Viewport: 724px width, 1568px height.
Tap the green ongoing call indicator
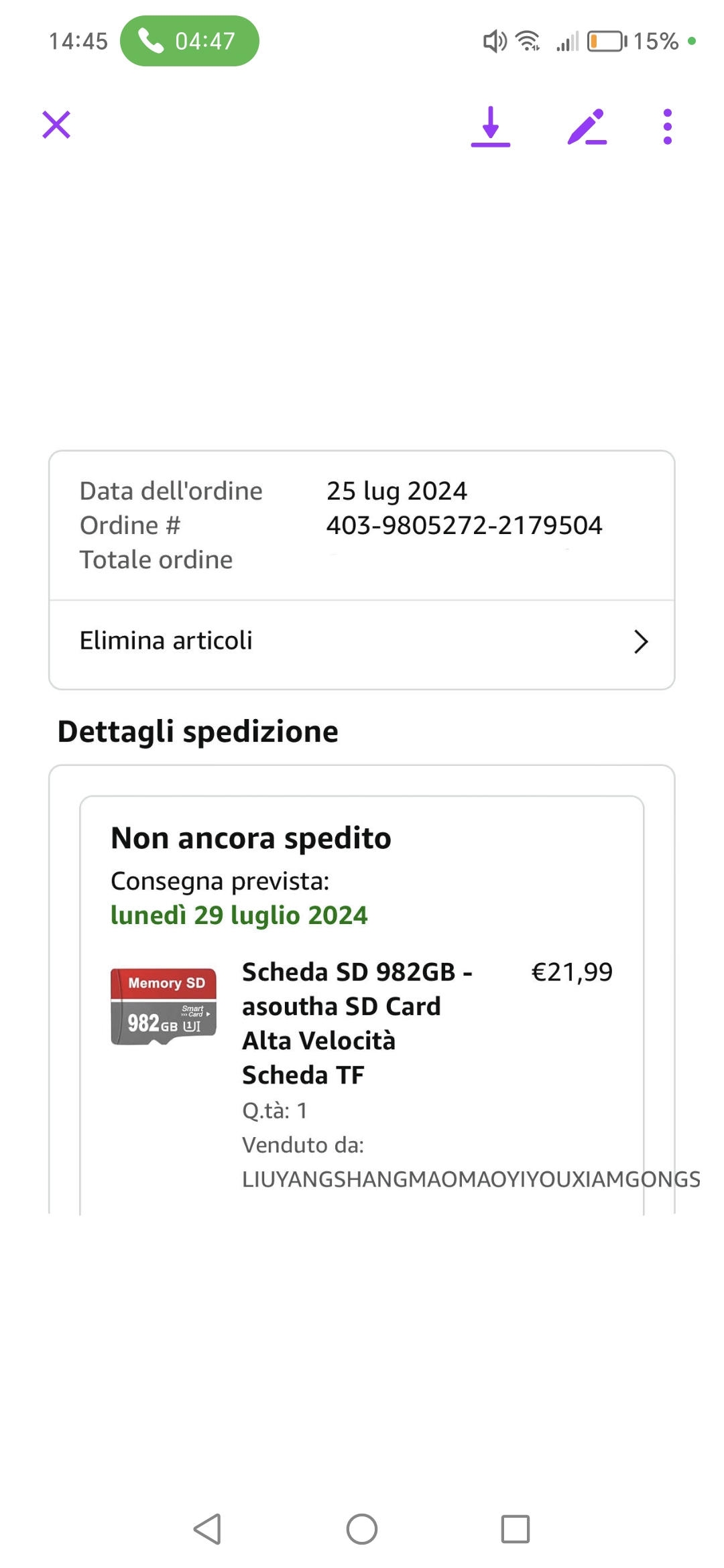point(190,41)
